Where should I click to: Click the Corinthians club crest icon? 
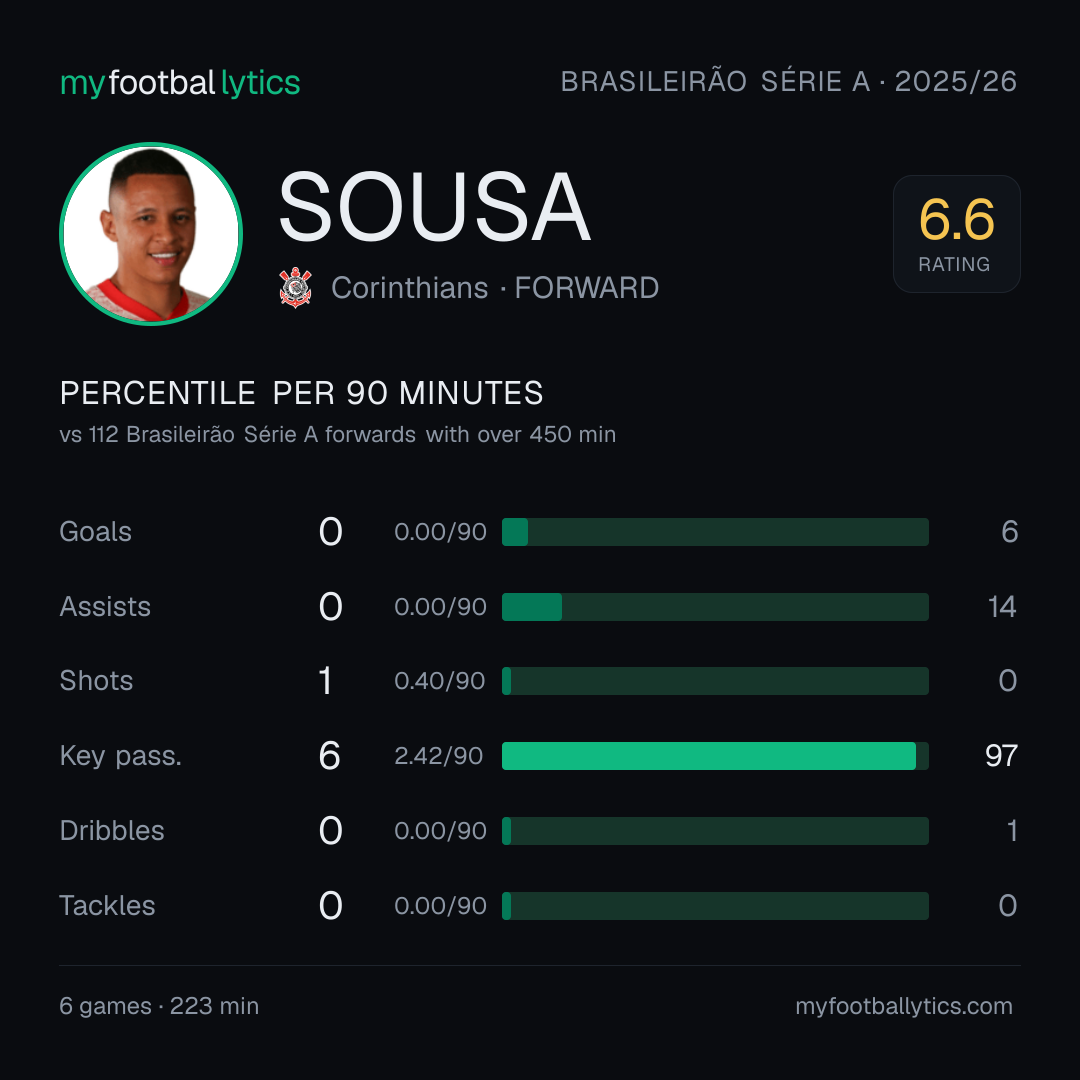[x=295, y=287]
